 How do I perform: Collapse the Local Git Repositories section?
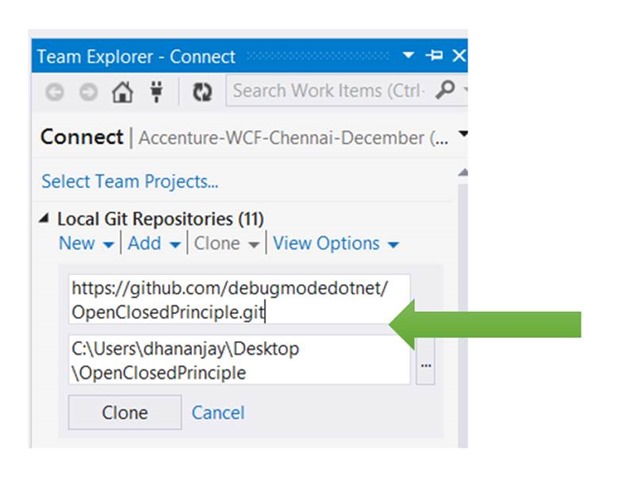[x=44, y=219]
